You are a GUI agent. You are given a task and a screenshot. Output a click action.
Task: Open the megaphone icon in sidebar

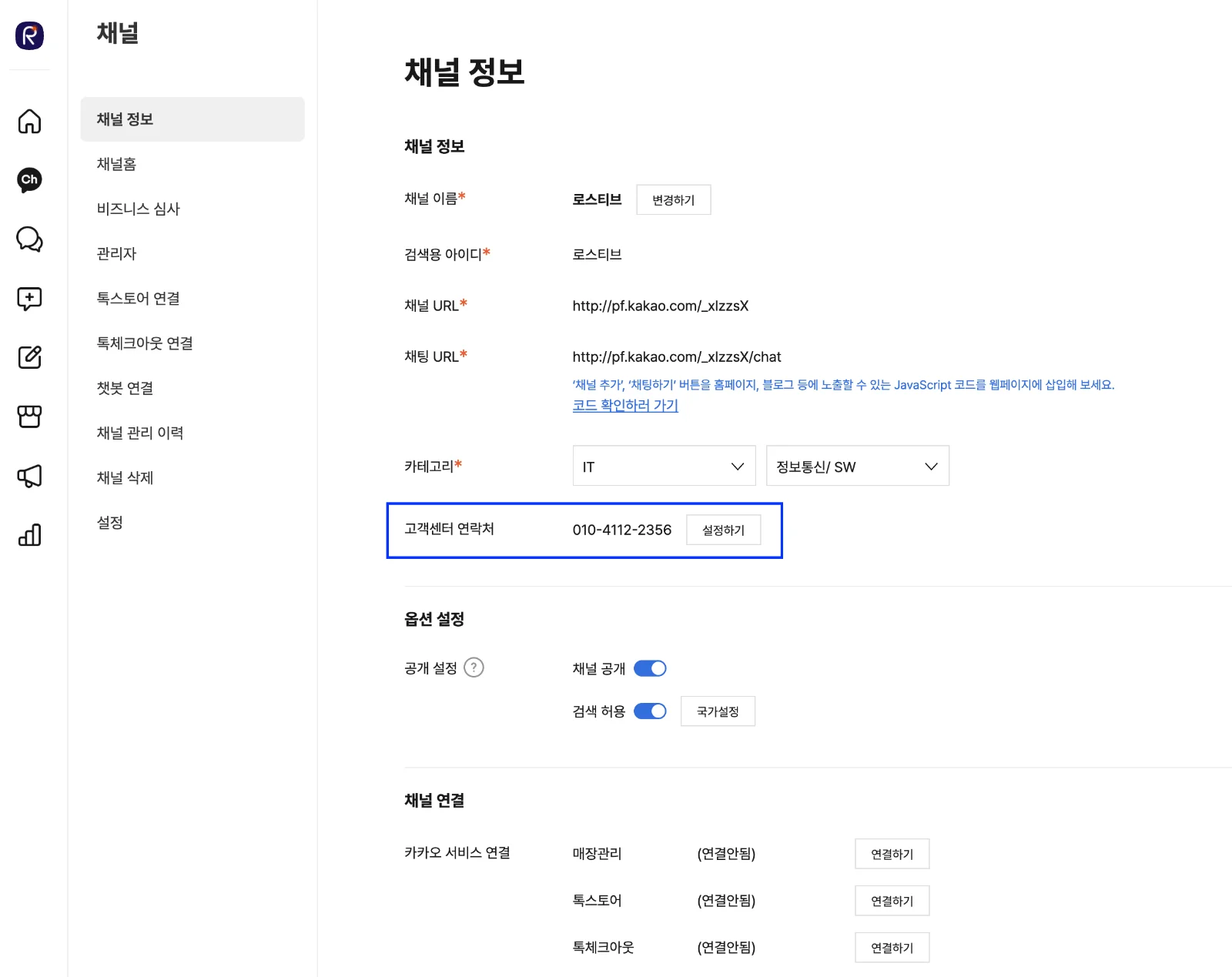(x=29, y=476)
